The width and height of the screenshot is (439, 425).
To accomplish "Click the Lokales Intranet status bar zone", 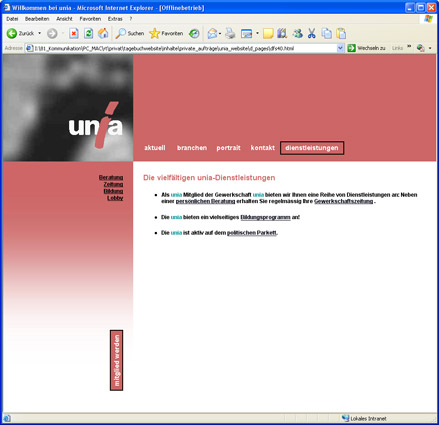I will [x=364, y=418].
